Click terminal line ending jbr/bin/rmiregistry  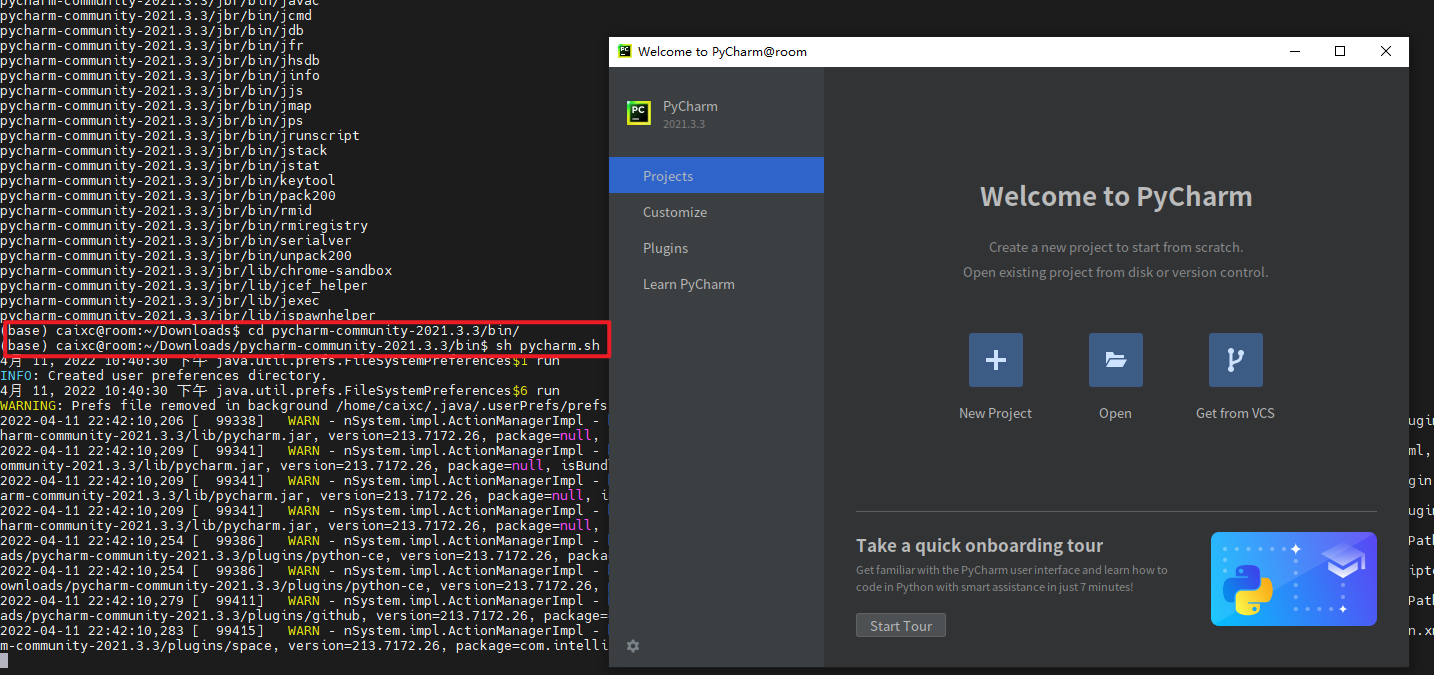click(x=184, y=226)
